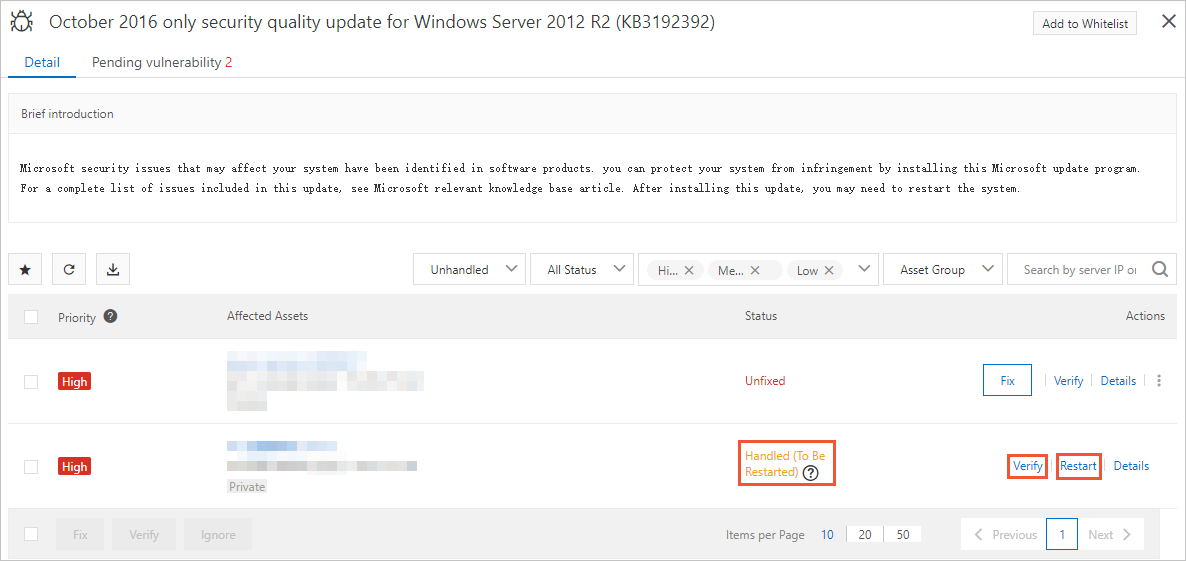Remove the Low priority filter tag
This screenshot has width=1186, height=561.
[829, 270]
